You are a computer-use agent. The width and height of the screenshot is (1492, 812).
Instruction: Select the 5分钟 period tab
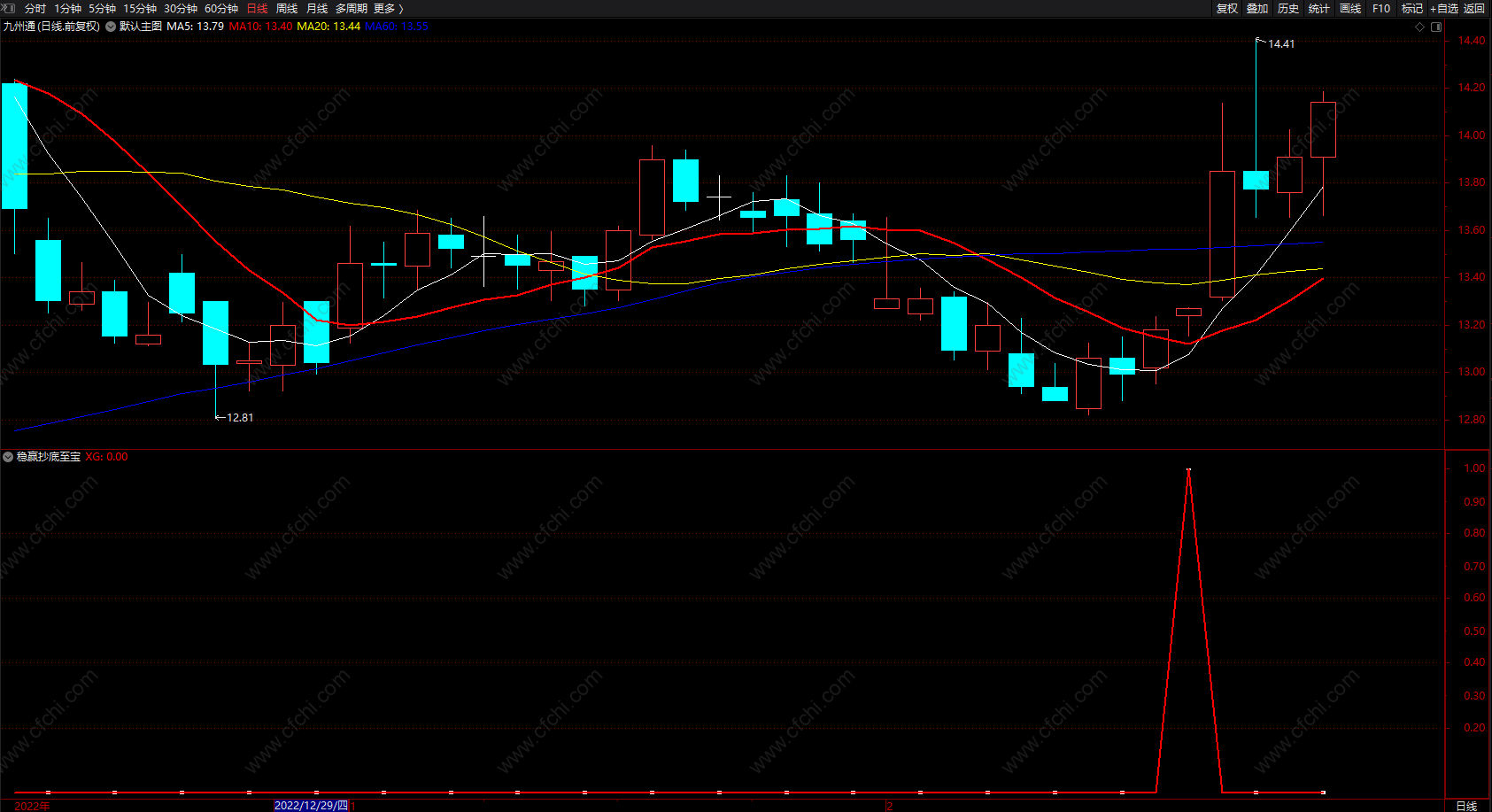102,8
